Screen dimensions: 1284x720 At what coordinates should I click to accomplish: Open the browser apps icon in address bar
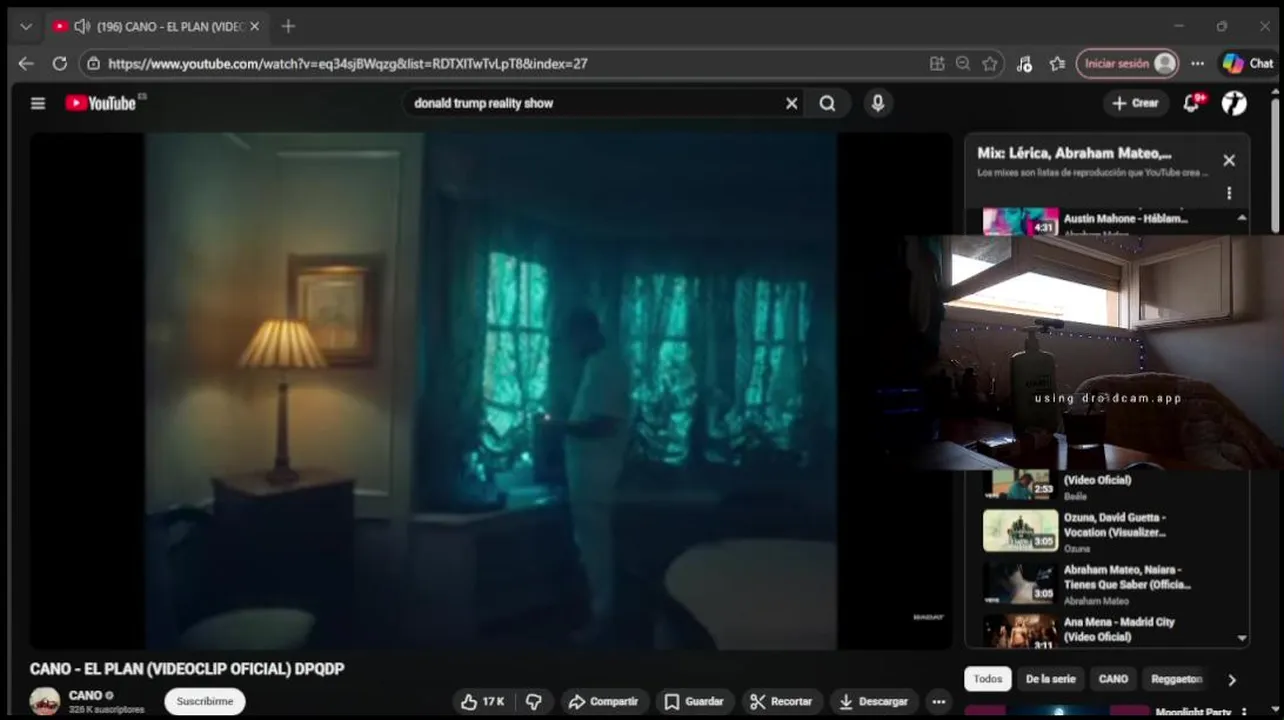tap(937, 63)
